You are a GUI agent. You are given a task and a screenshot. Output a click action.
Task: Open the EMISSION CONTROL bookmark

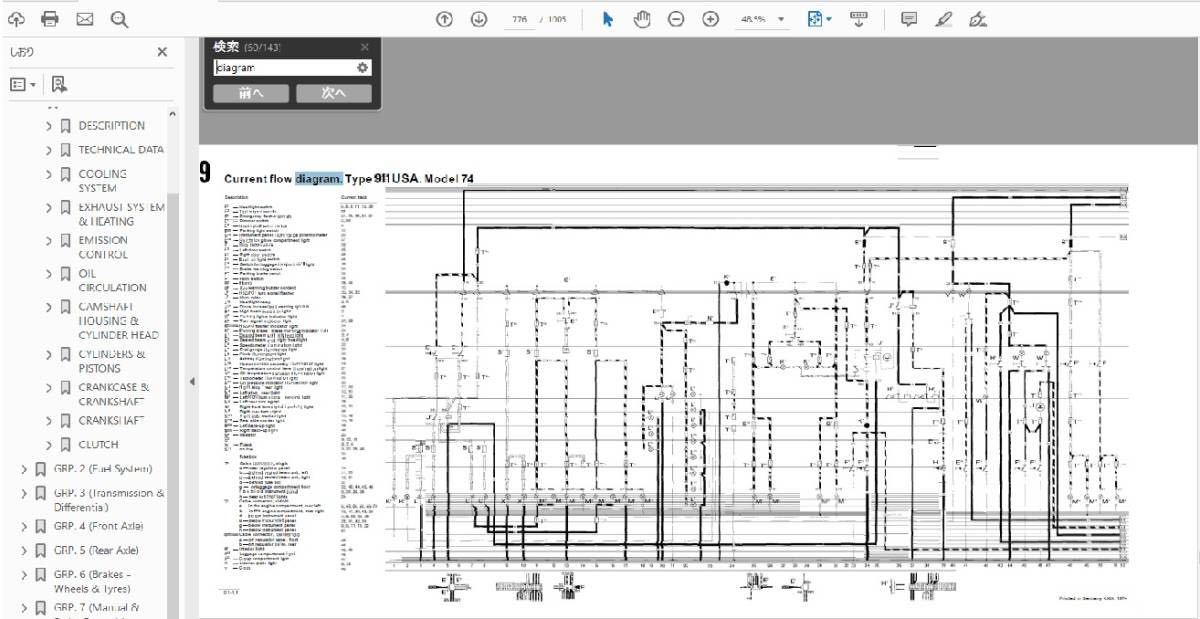coord(103,248)
